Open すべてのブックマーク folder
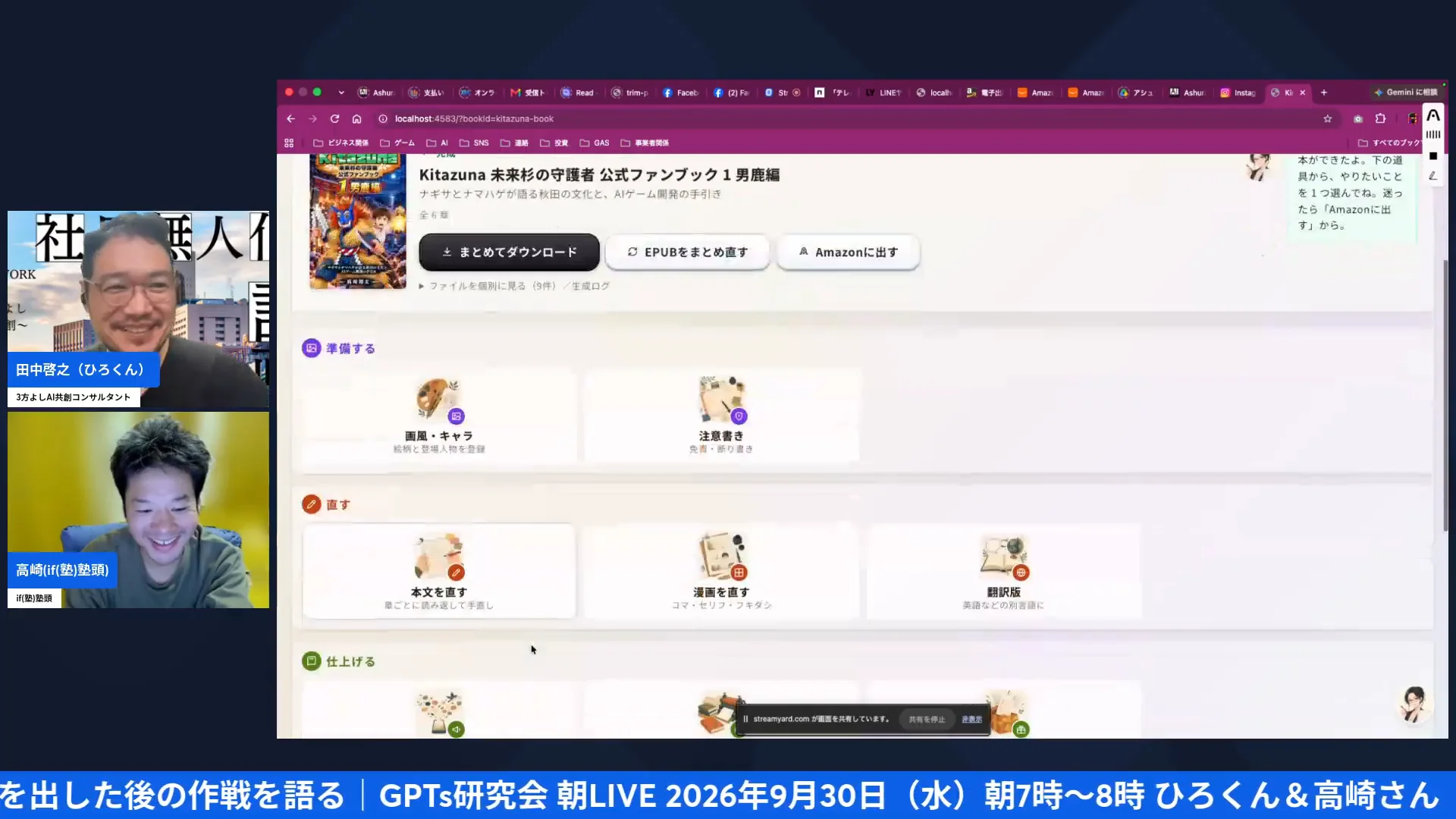Viewport: 1456px width, 819px height. [1389, 143]
